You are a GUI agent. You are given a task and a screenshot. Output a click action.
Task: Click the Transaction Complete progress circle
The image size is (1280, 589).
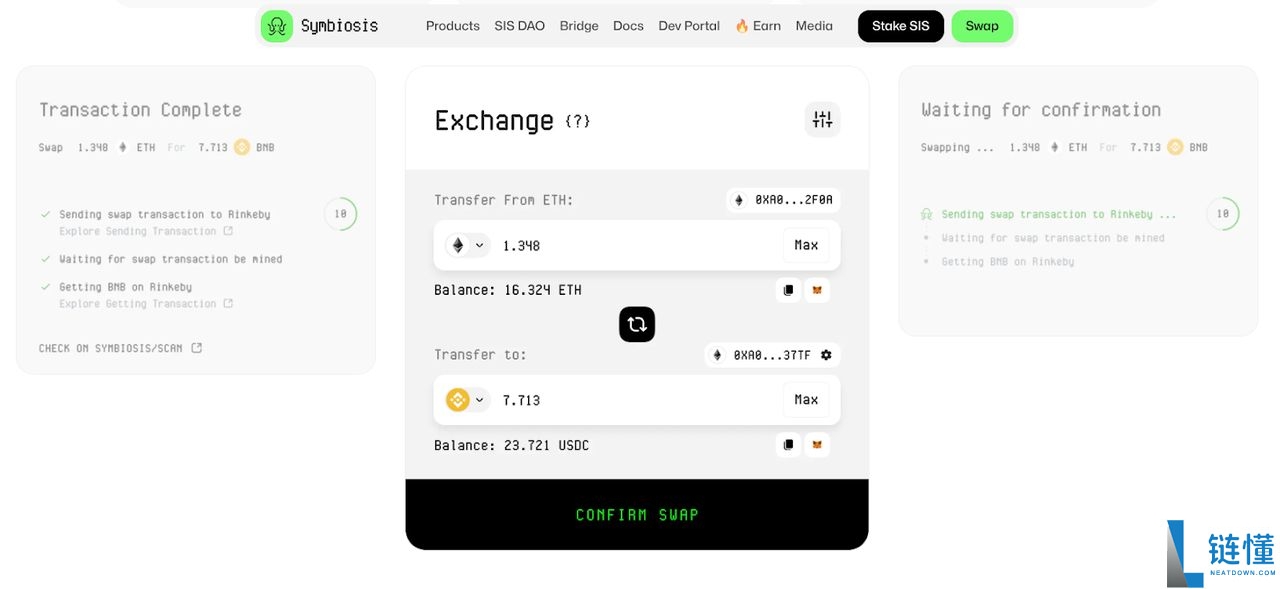point(340,214)
